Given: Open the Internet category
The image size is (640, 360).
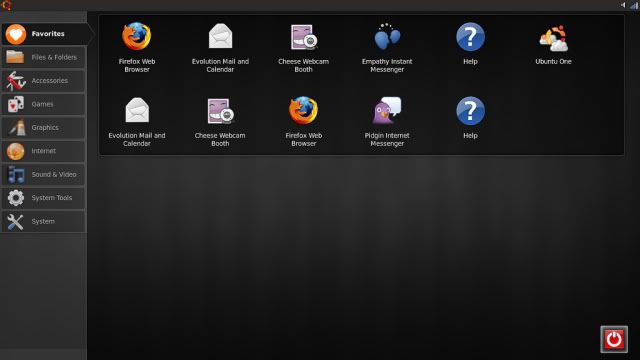Looking at the screenshot, I should pos(44,151).
